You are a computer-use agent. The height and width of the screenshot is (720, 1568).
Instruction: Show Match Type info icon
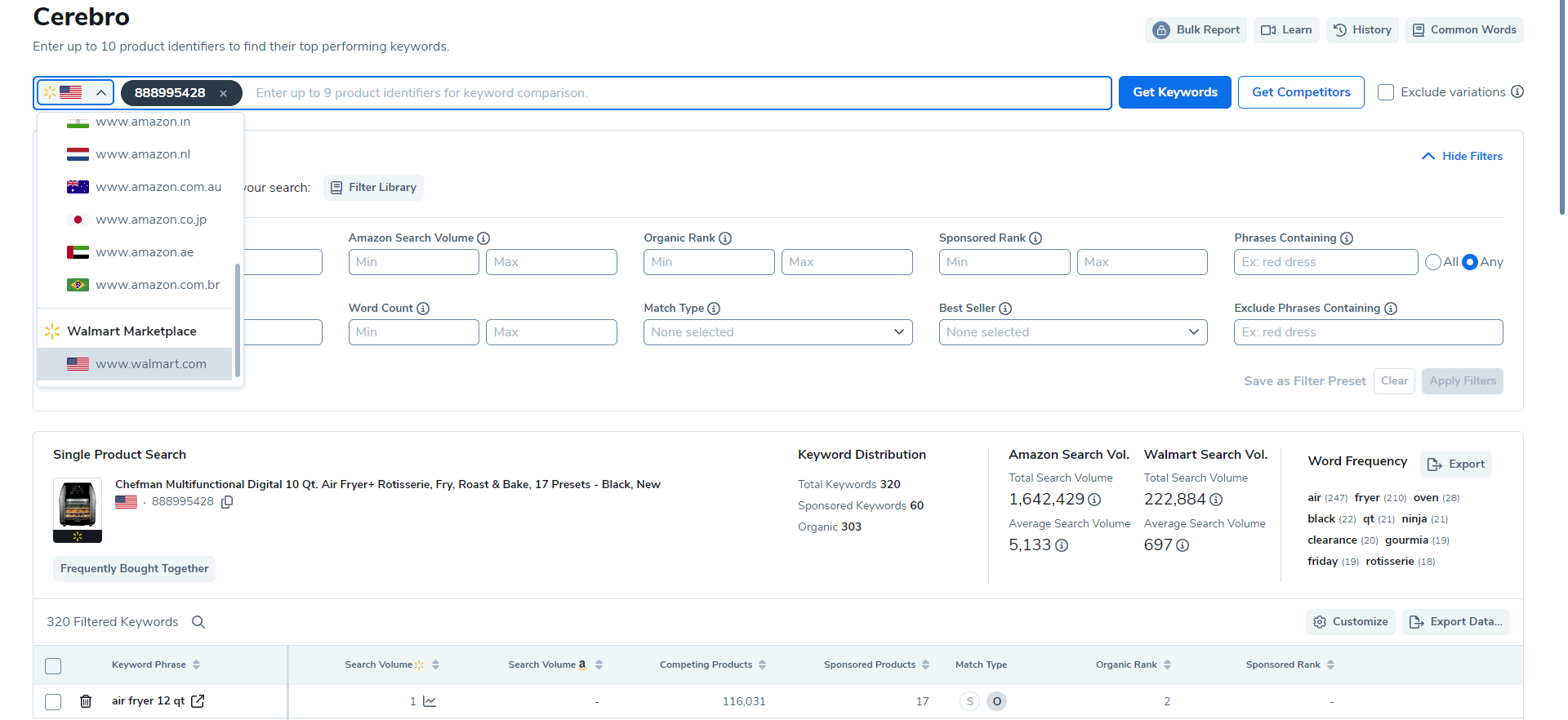pyautogui.click(x=714, y=309)
